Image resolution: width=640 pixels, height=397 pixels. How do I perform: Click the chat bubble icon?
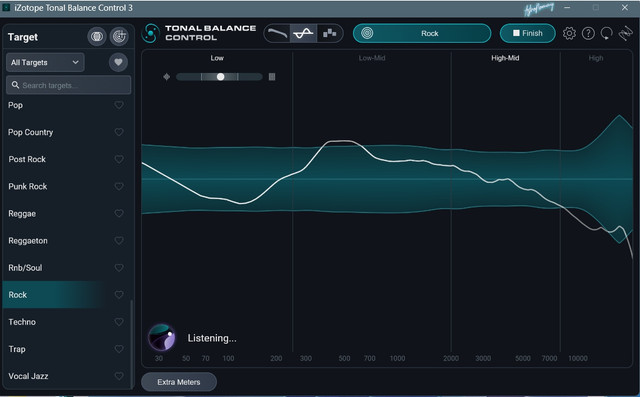pyautogui.click(x=607, y=33)
